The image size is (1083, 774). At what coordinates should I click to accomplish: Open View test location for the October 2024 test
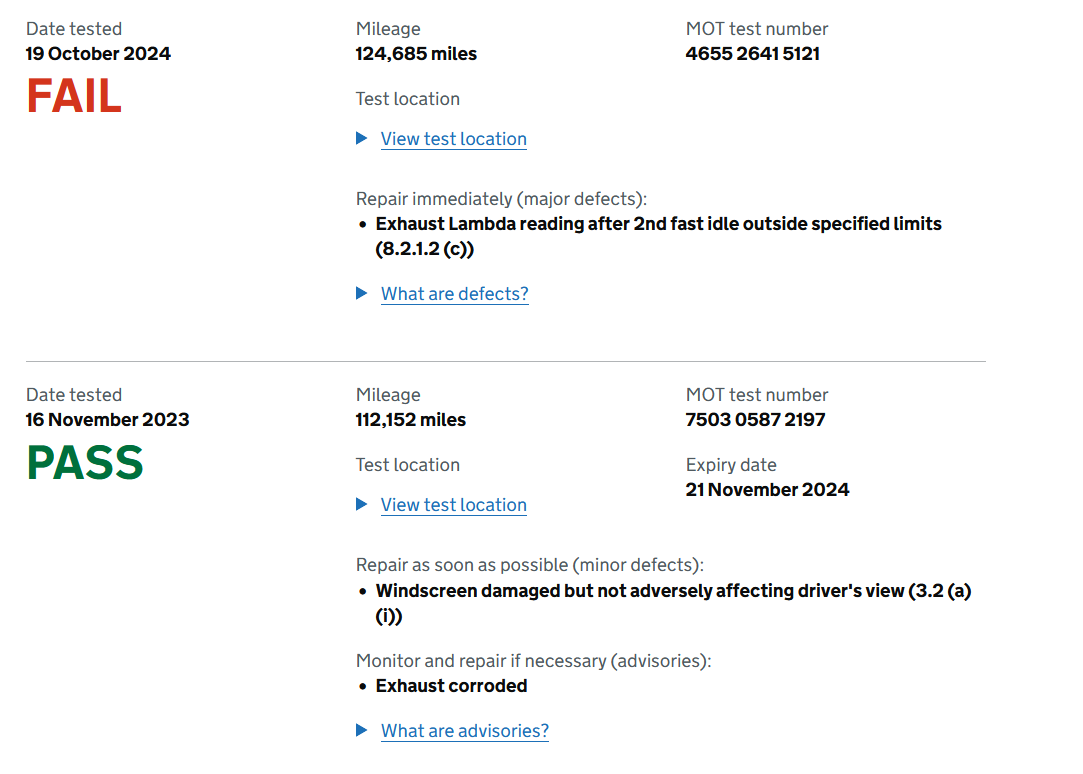tap(453, 139)
